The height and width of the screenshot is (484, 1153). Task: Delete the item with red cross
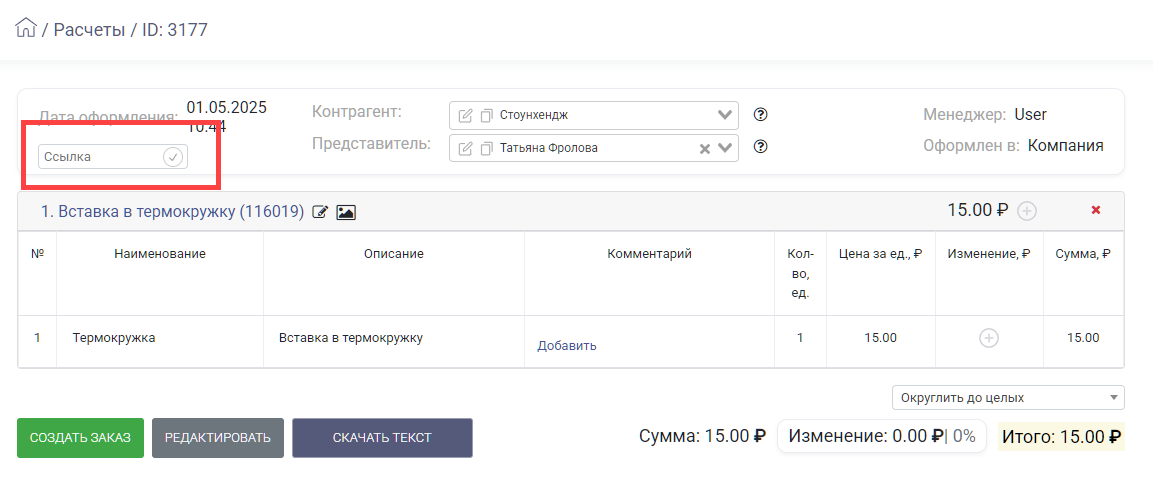click(1096, 210)
